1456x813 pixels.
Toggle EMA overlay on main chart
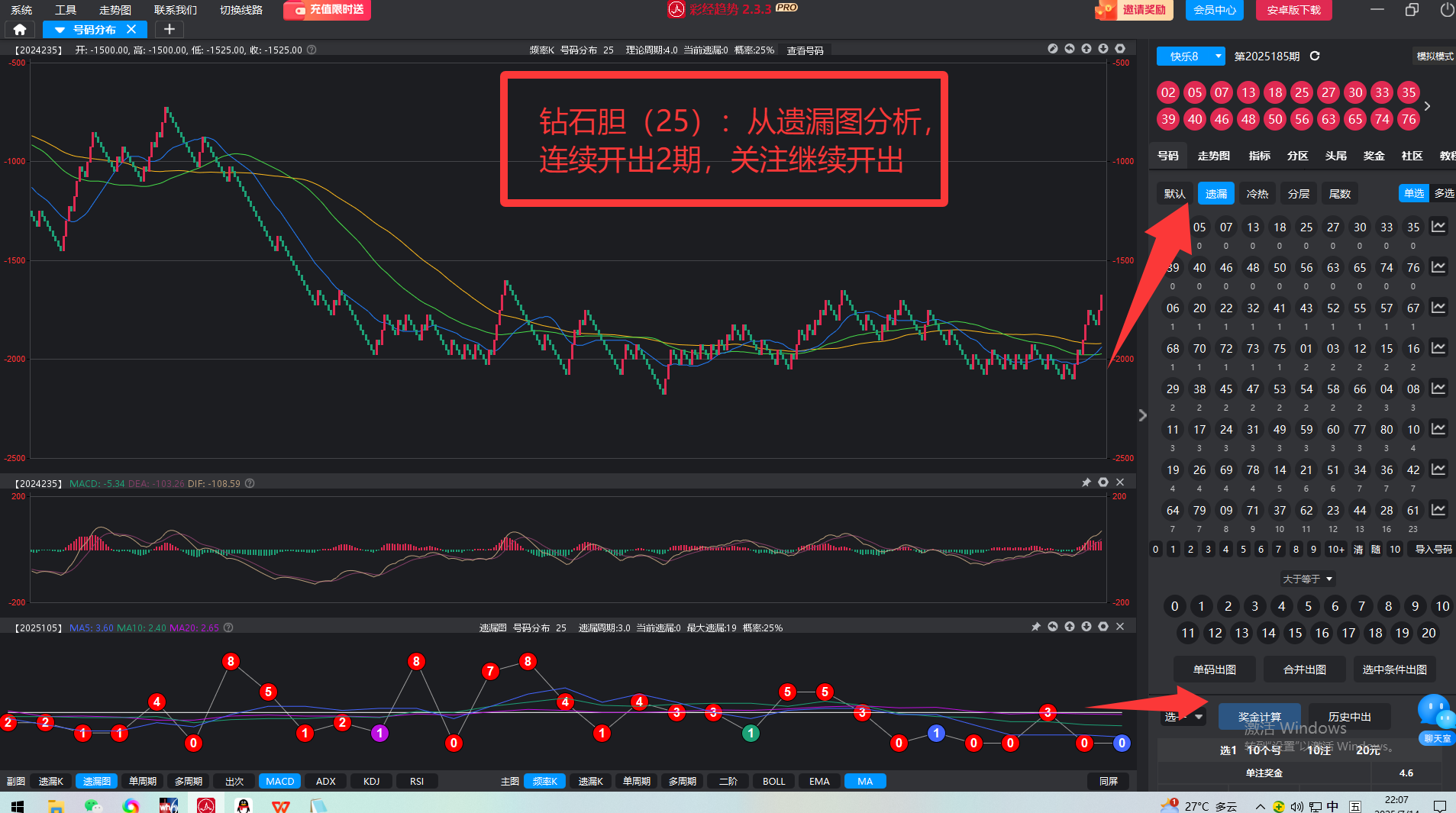[x=819, y=781]
